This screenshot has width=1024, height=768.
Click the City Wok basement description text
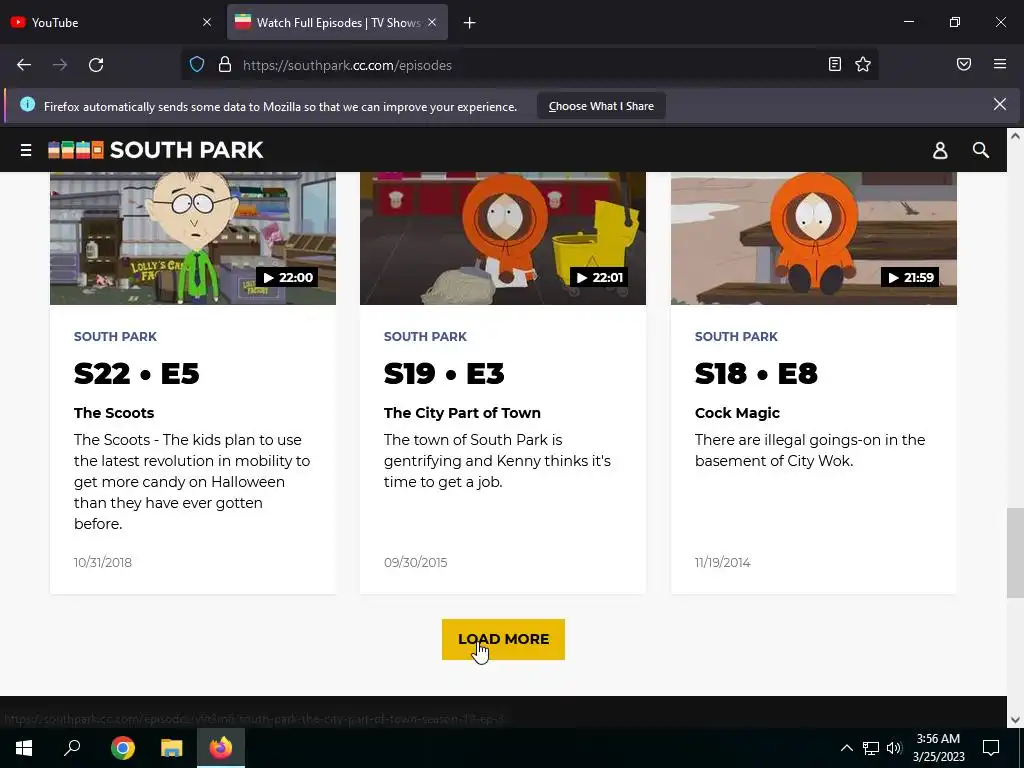click(810, 451)
